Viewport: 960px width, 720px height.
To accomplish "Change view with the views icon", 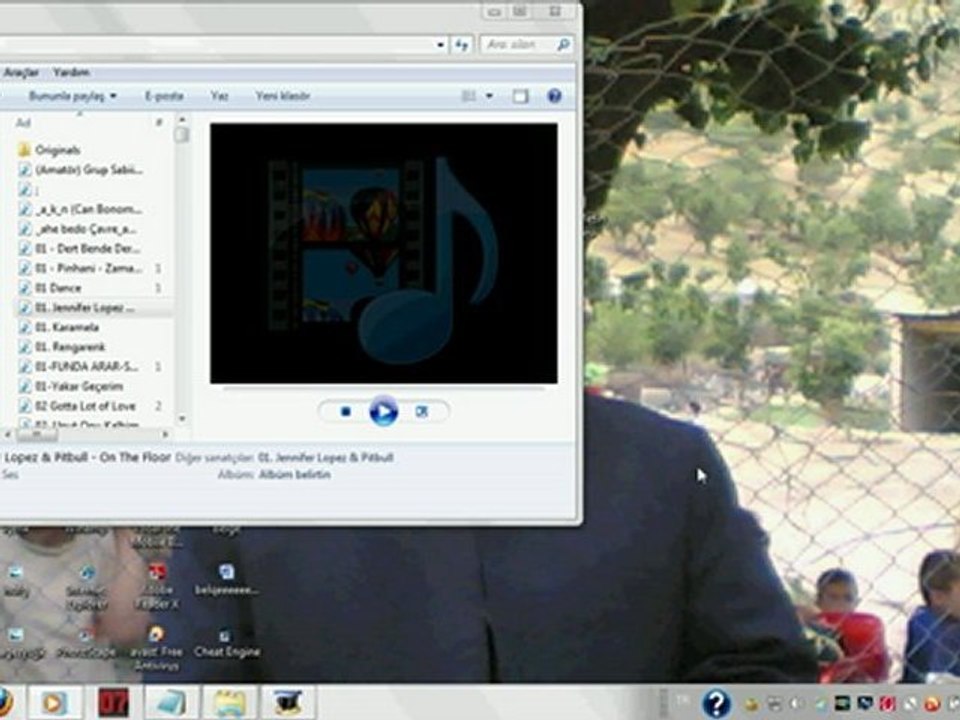I will click(468, 96).
